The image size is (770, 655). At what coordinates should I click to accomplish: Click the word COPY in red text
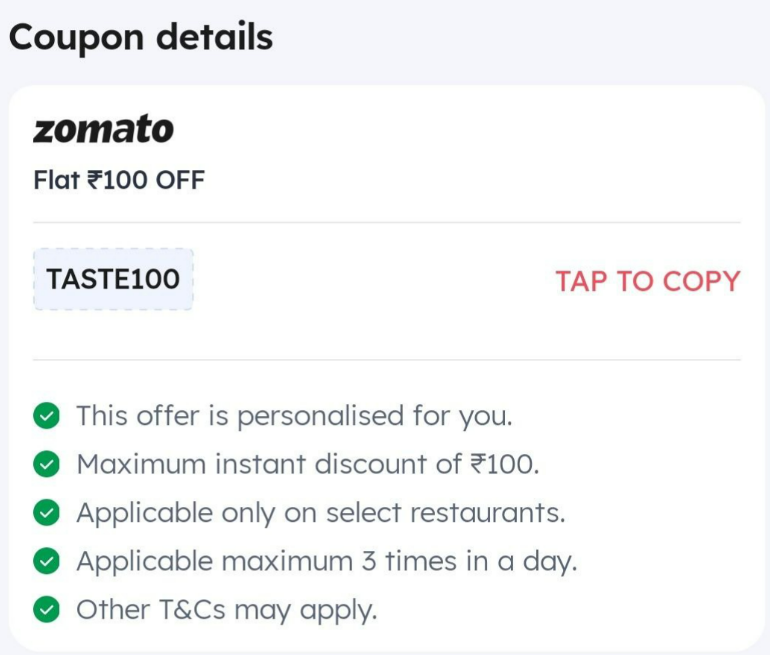point(701,281)
